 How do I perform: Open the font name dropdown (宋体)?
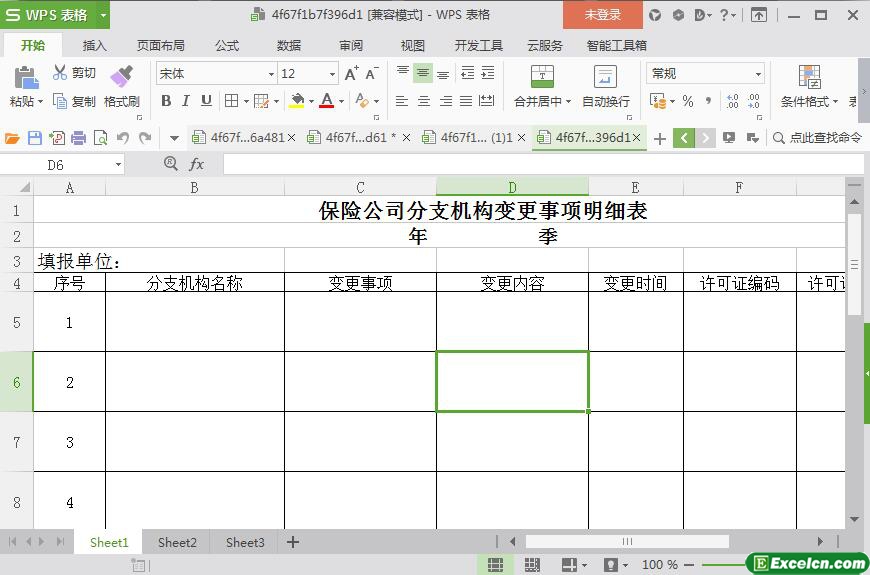[270, 74]
